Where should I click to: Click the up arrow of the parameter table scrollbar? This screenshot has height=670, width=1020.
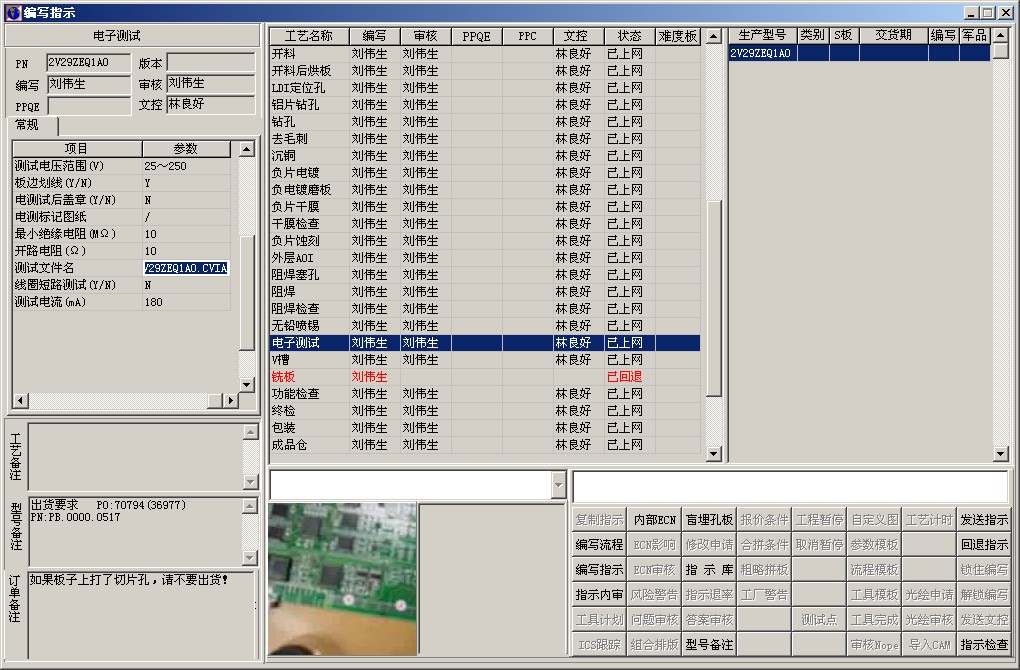point(247,150)
